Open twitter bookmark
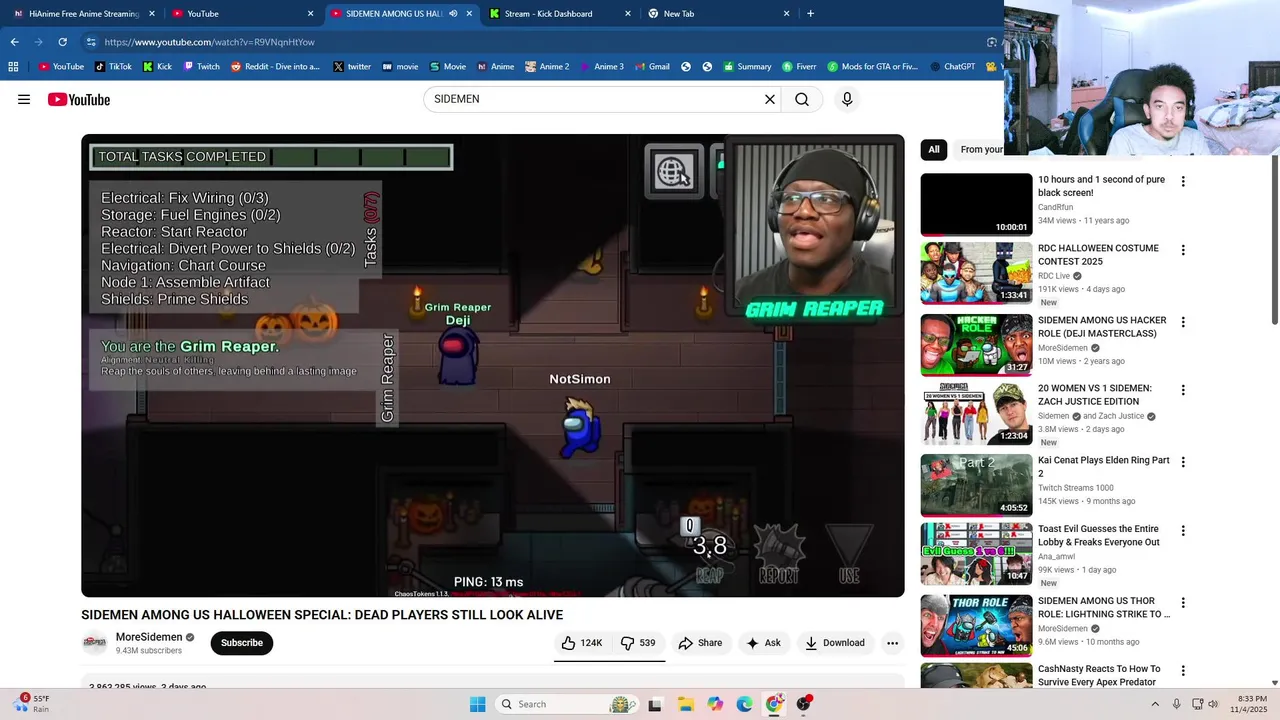Viewport: 1280px width, 720px height. pyautogui.click(x=352, y=67)
